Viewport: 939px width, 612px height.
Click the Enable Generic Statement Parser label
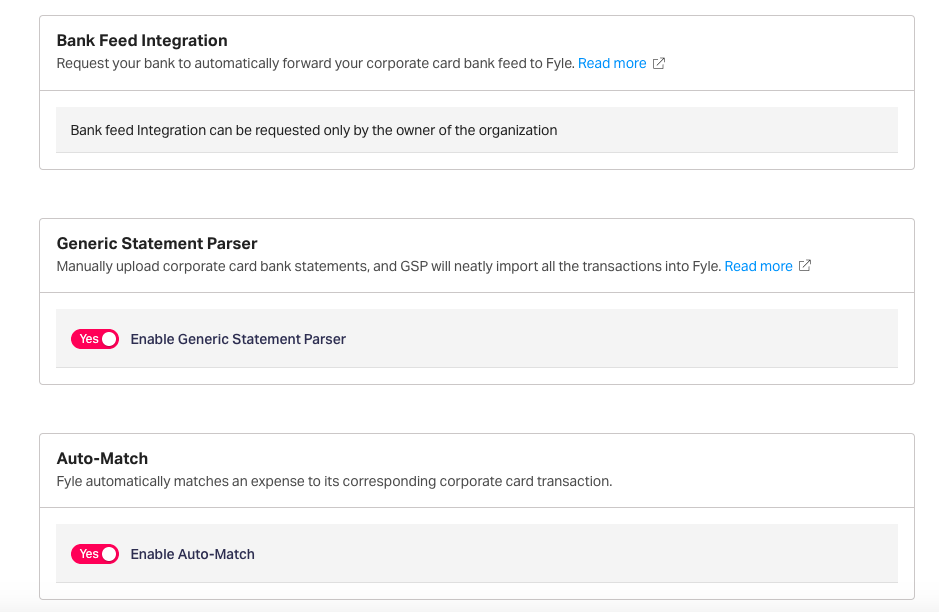238,339
